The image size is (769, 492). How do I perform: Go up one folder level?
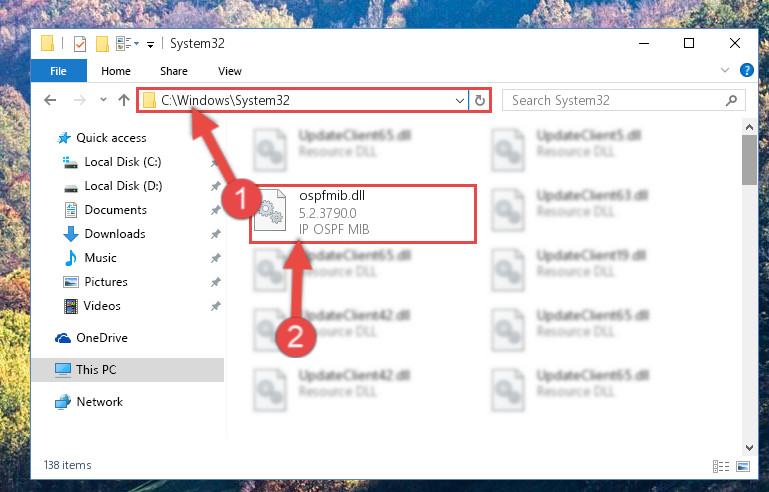point(124,101)
